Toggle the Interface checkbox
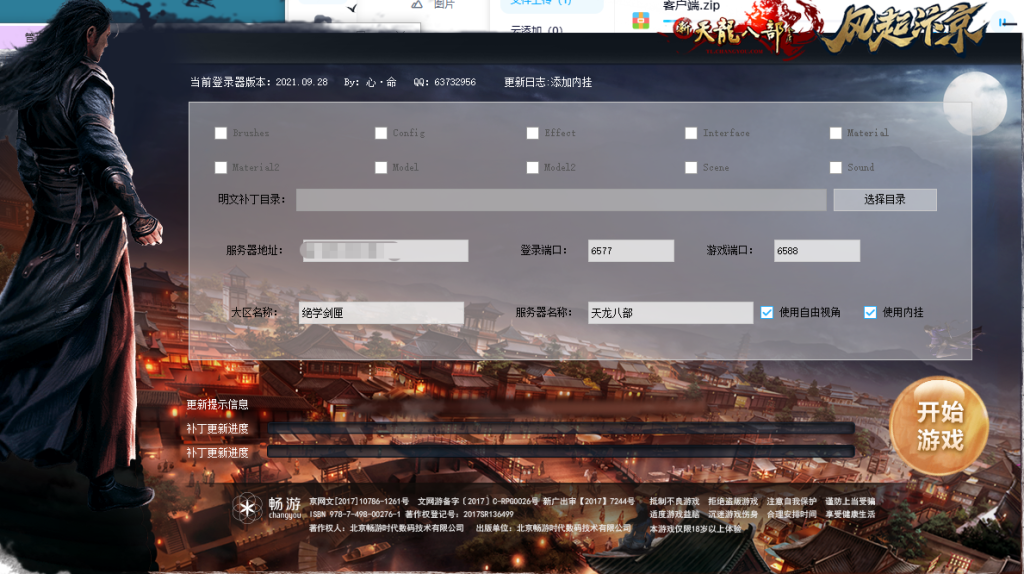The width and height of the screenshot is (1024, 574). pyautogui.click(x=691, y=133)
